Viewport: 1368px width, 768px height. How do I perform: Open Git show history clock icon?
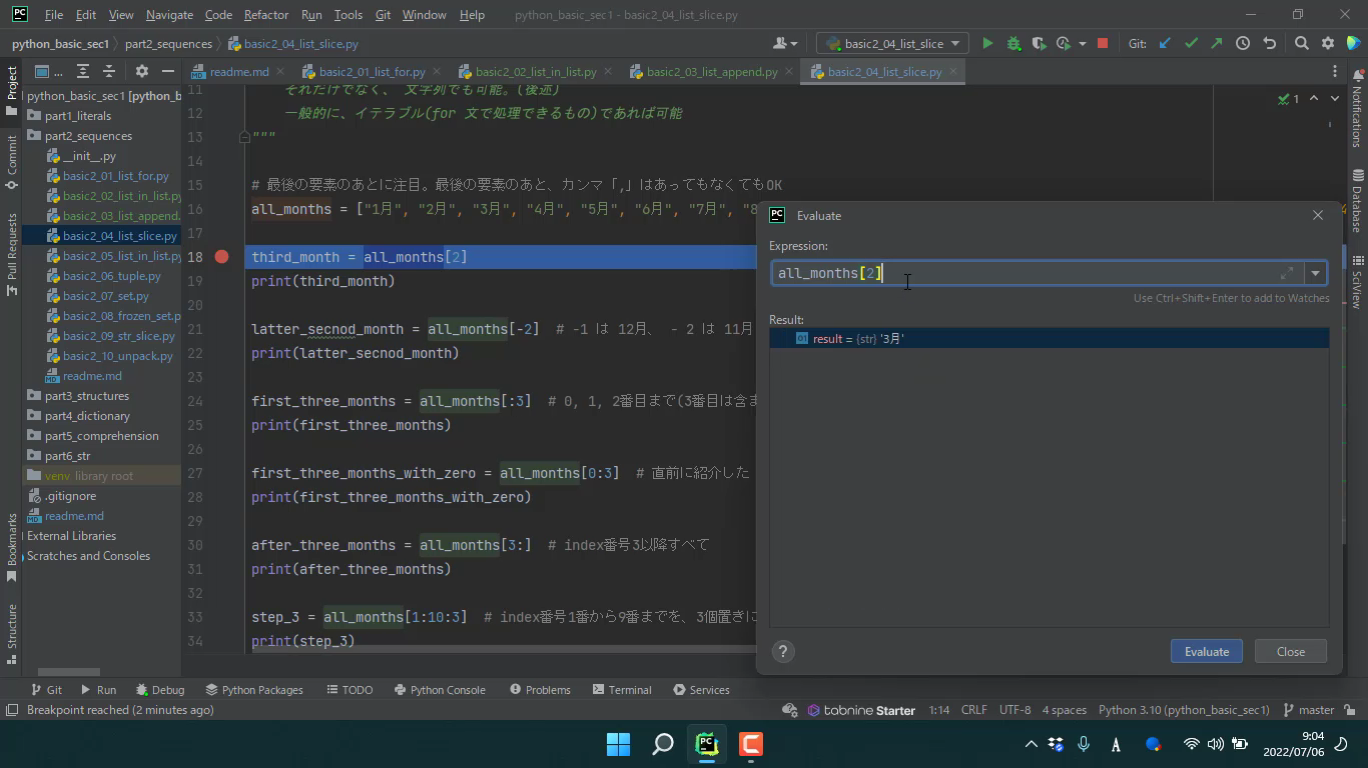point(1242,43)
